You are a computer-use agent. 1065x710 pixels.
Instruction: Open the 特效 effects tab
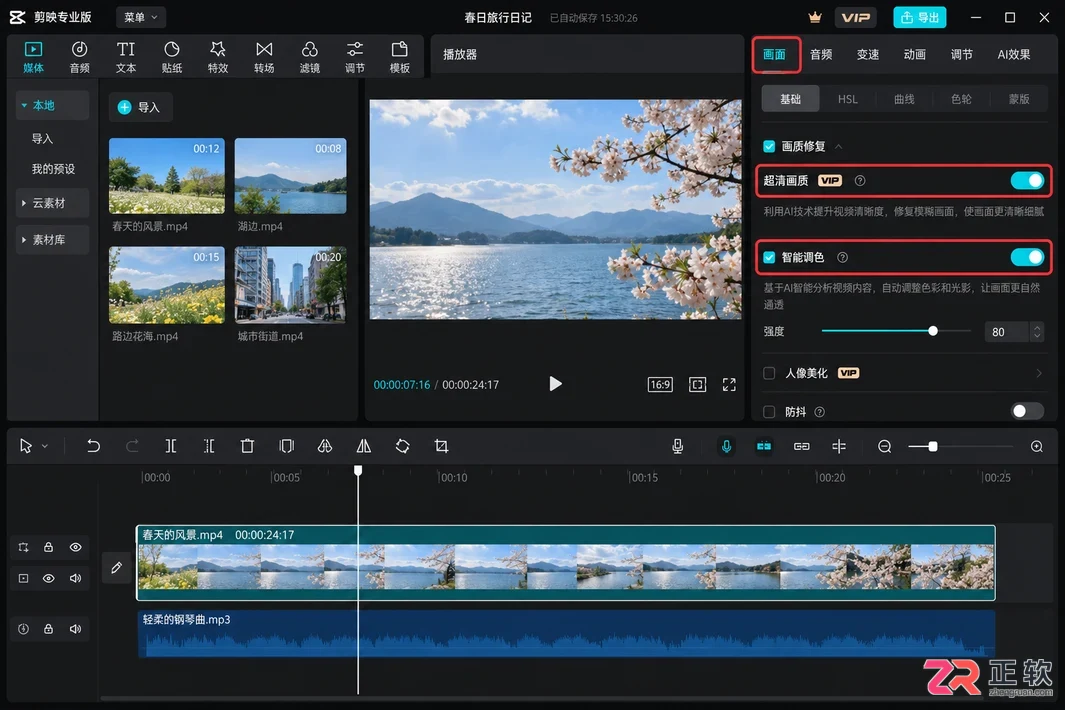[217, 56]
